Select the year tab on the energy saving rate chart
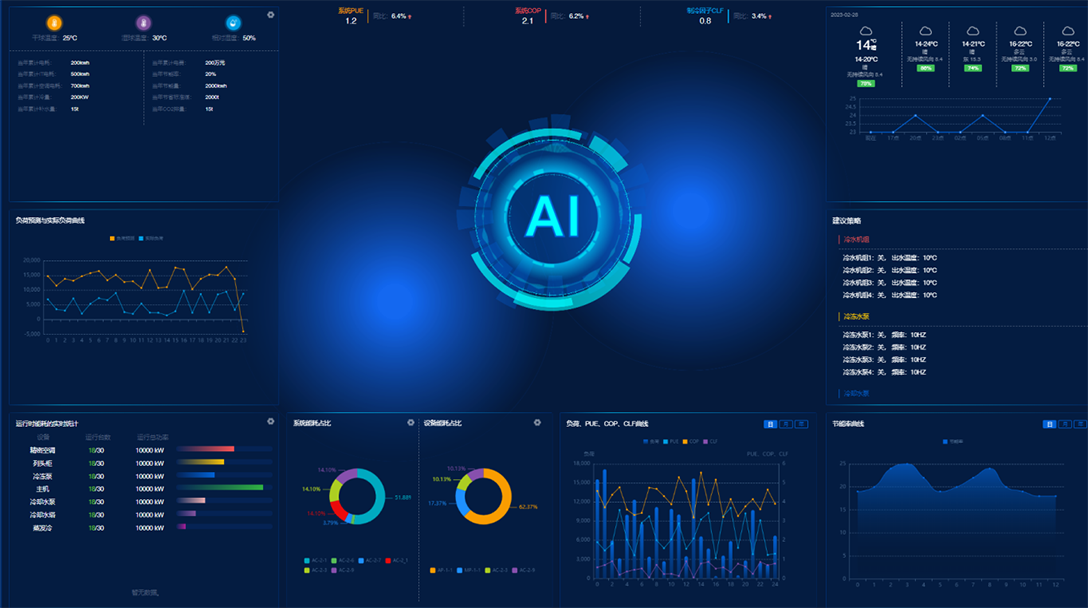 point(1082,424)
